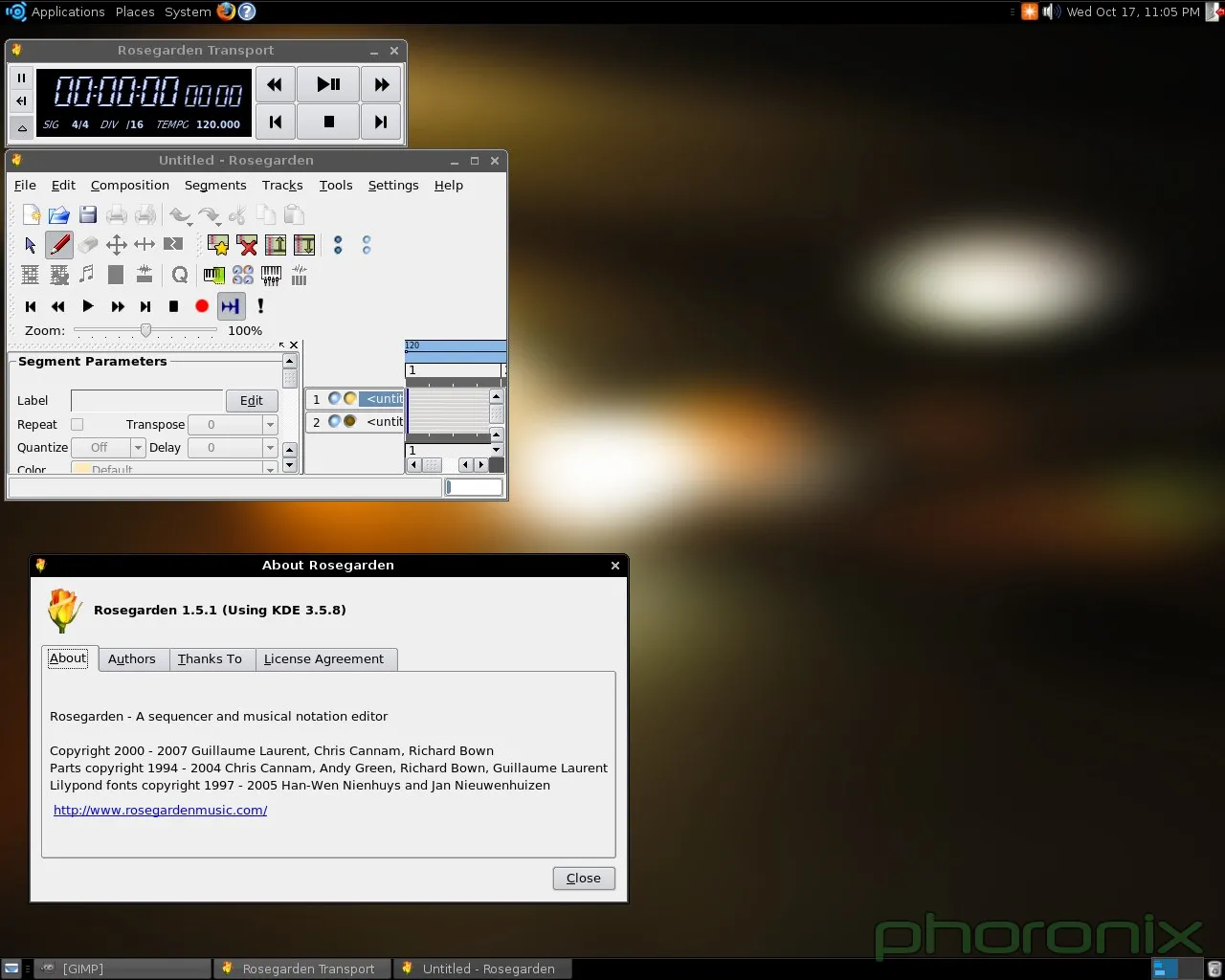Open the Composition menu
Viewport: 1225px width, 980px height.
click(x=130, y=186)
